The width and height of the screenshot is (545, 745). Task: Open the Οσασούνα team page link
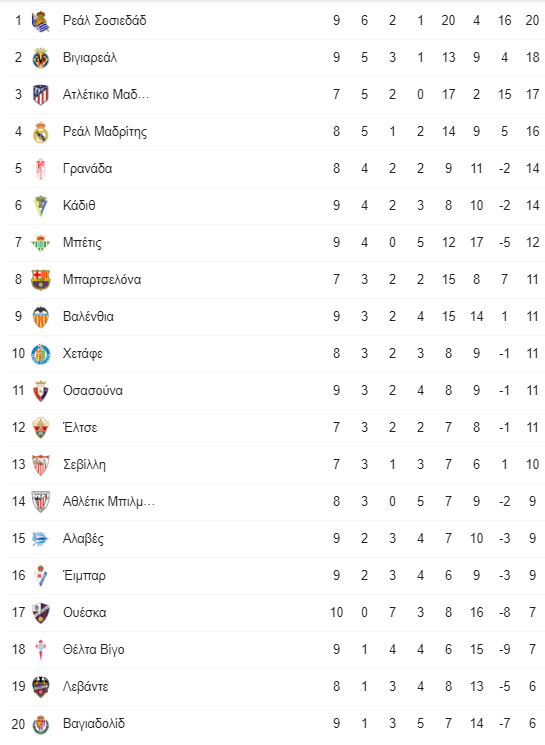[x=93, y=391]
